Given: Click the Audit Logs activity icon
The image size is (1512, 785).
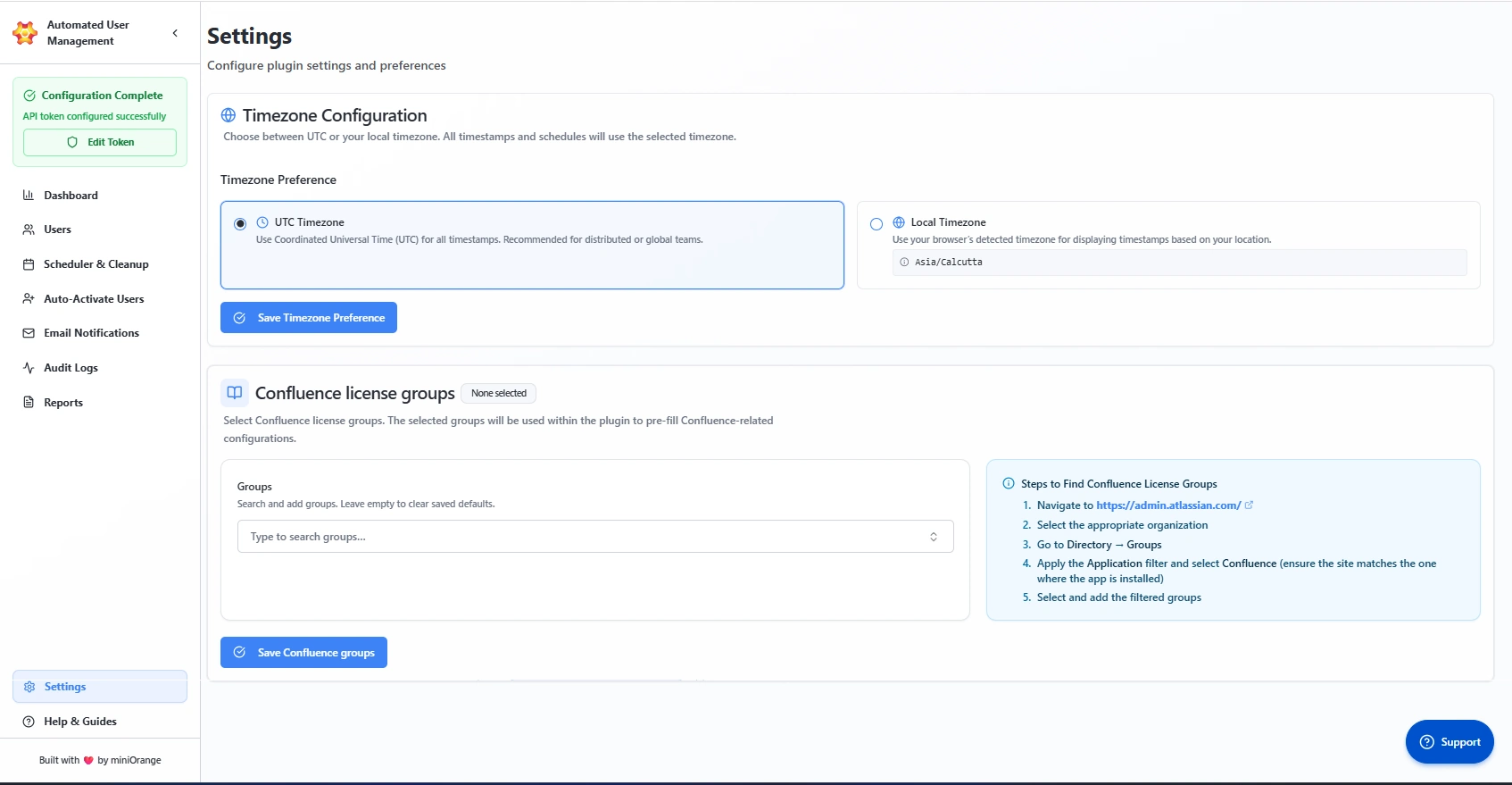Looking at the screenshot, I should click(x=29, y=368).
